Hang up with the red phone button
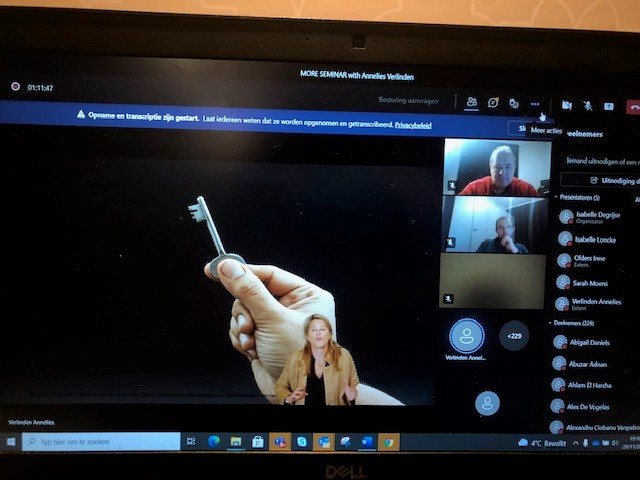 pyautogui.click(x=633, y=107)
